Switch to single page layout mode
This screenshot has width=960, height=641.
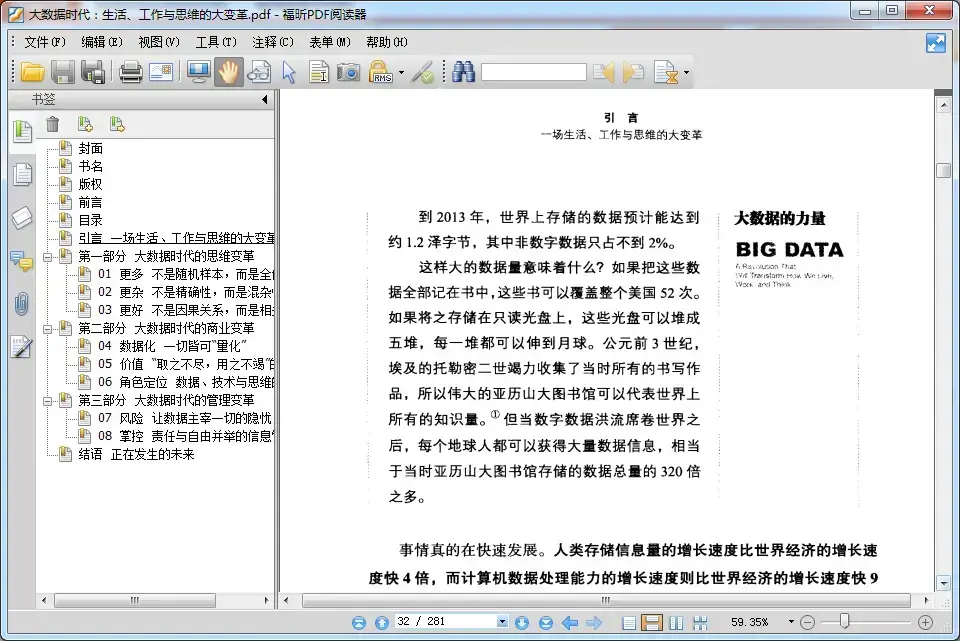coord(628,623)
